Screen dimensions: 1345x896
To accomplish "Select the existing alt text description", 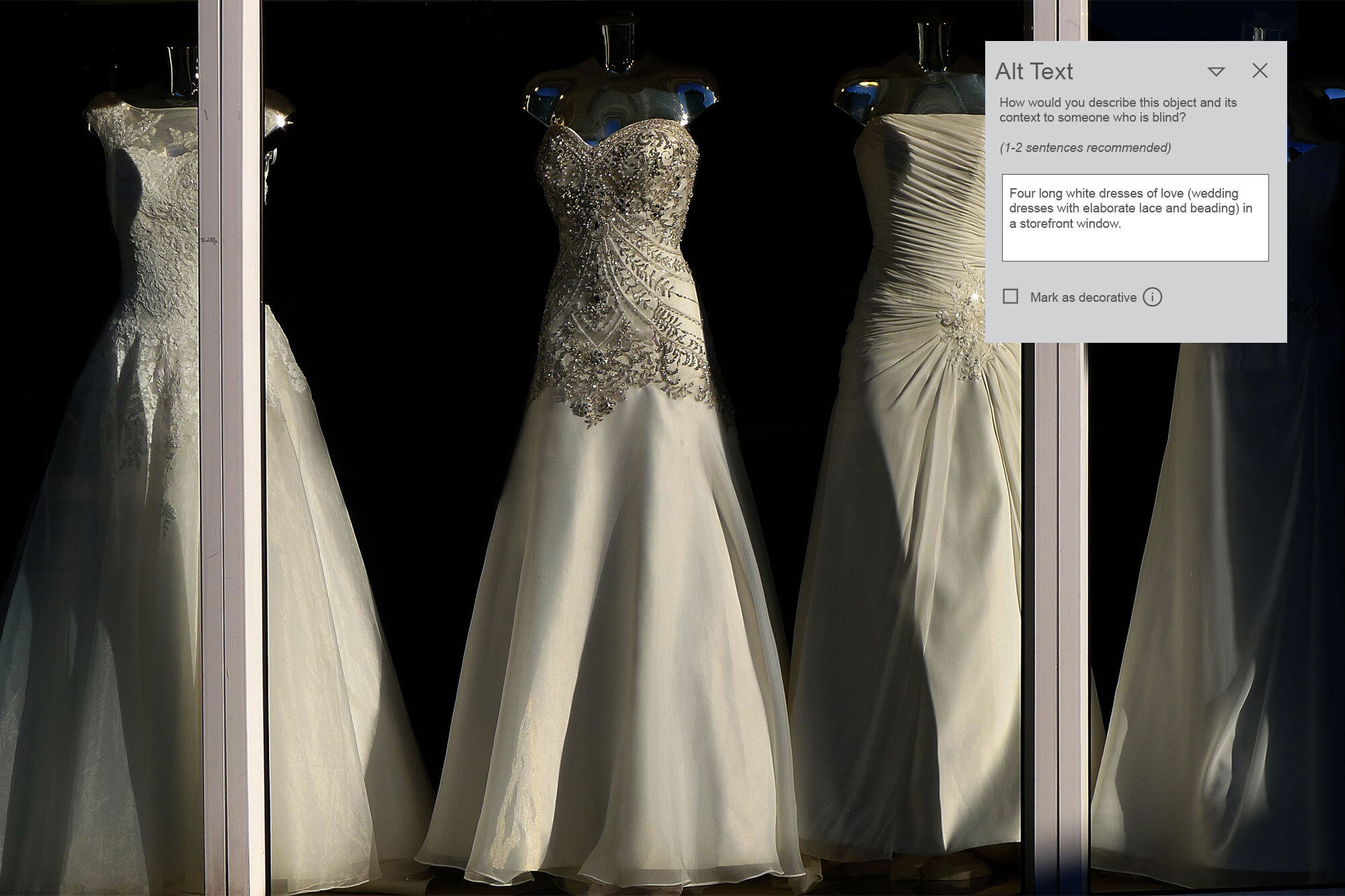I will [x=1135, y=208].
